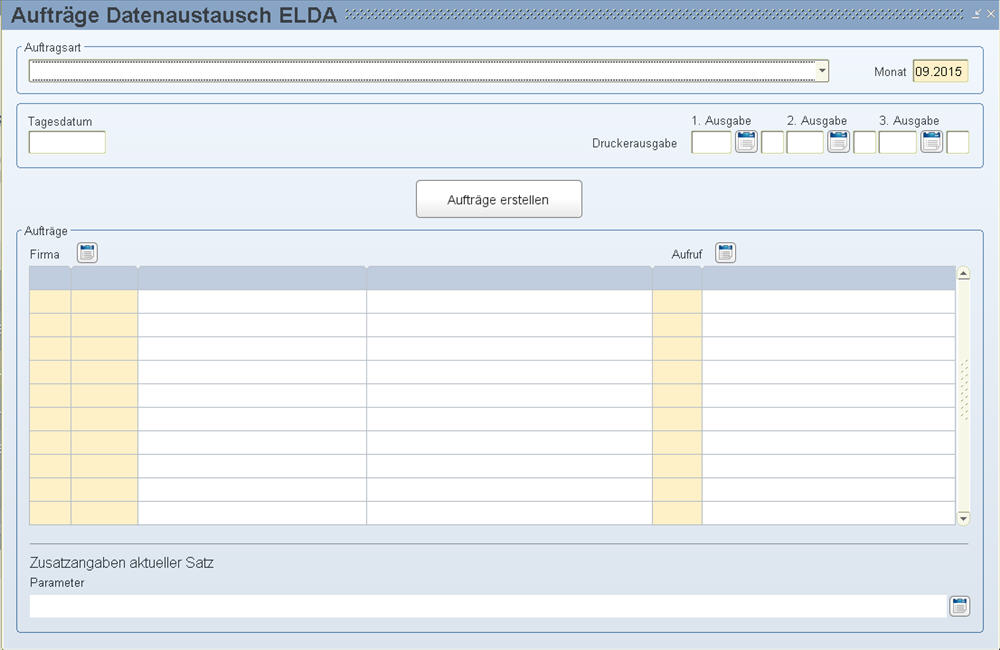Viewport: 1000px width, 650px height.
Task: Open the Aufruf lookup list icon
Action: pos(725,253)
